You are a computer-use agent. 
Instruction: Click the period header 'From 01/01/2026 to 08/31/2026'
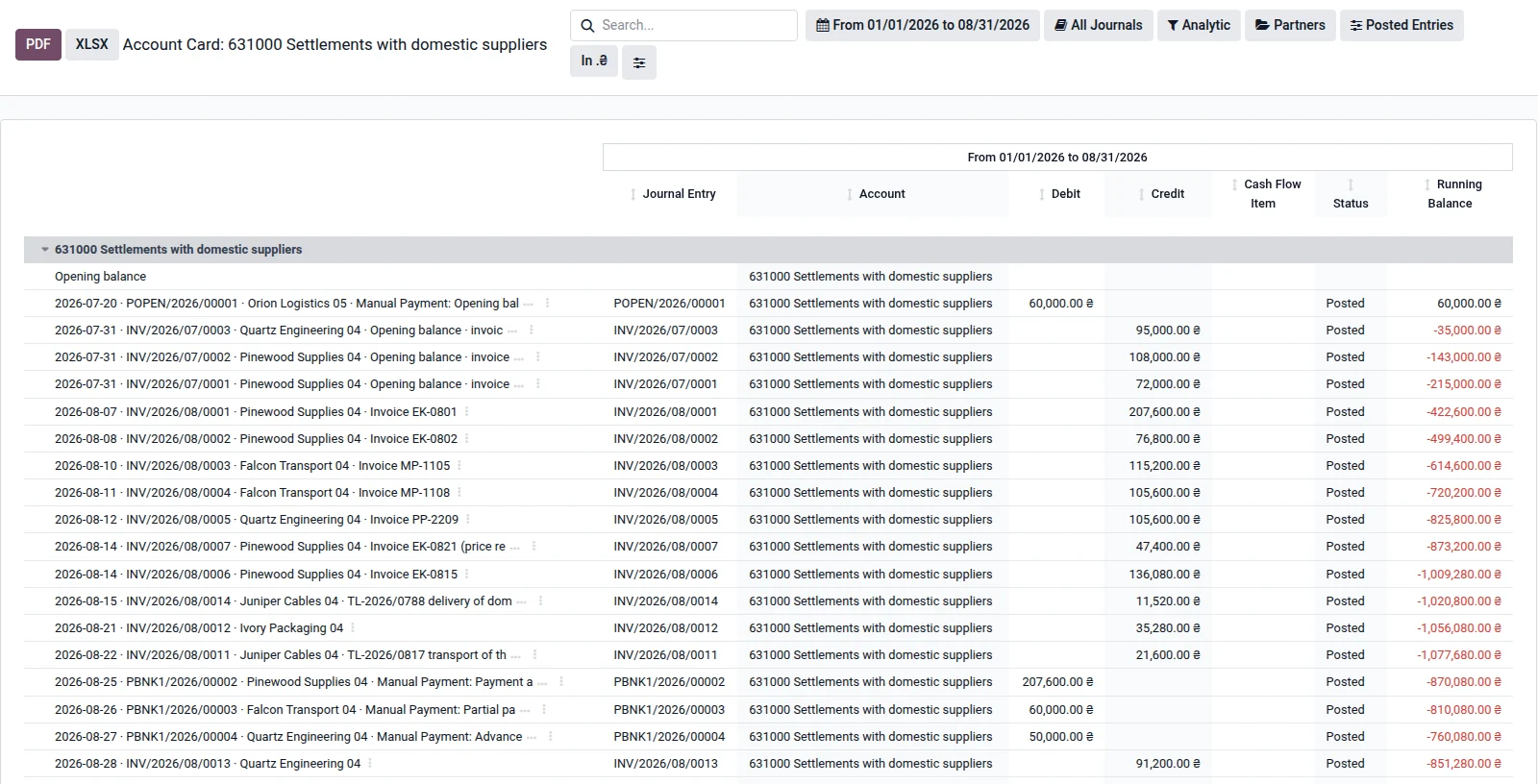pos(1057,158)
